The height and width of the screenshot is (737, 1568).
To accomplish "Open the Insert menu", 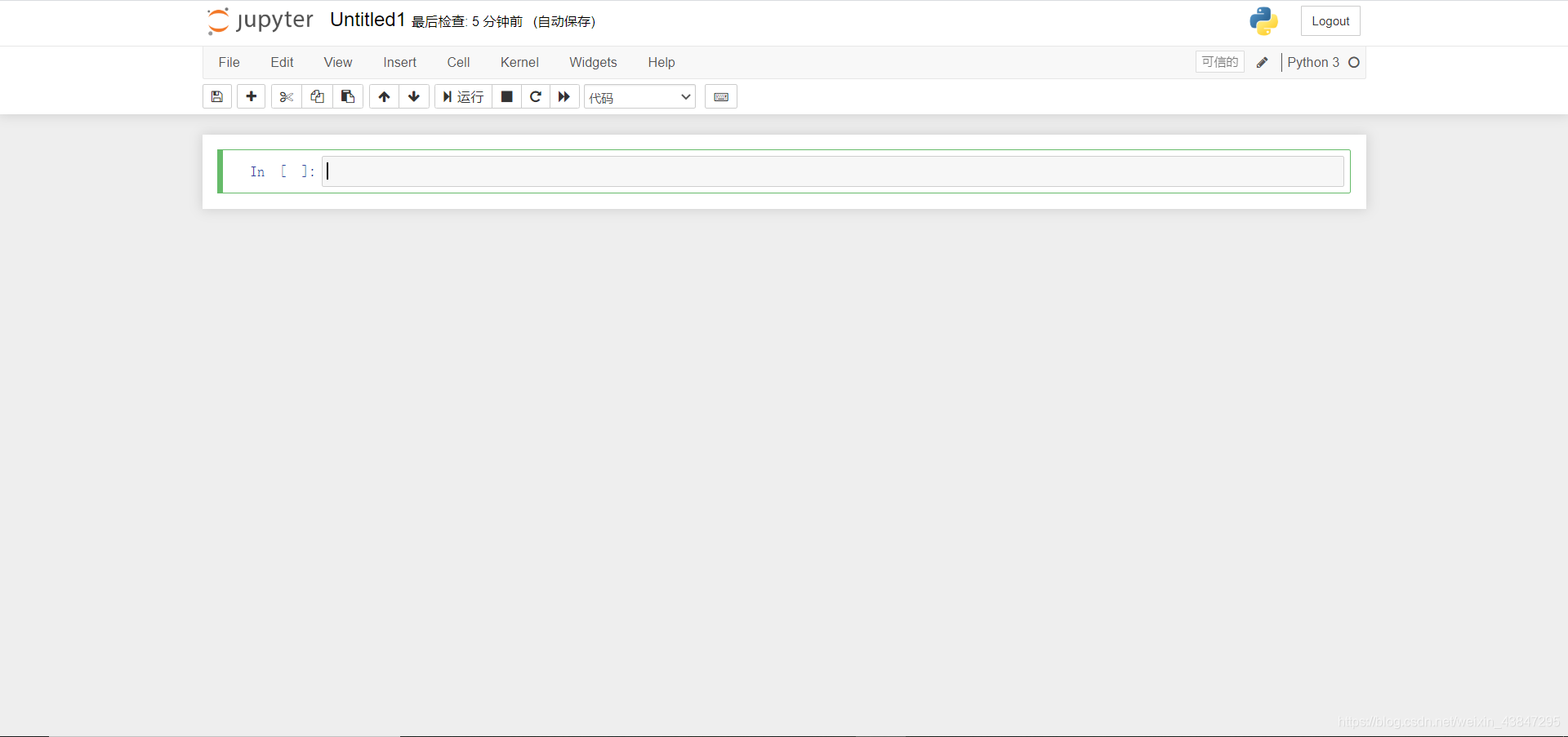I will pyautogui.click(x=400, y=62).
